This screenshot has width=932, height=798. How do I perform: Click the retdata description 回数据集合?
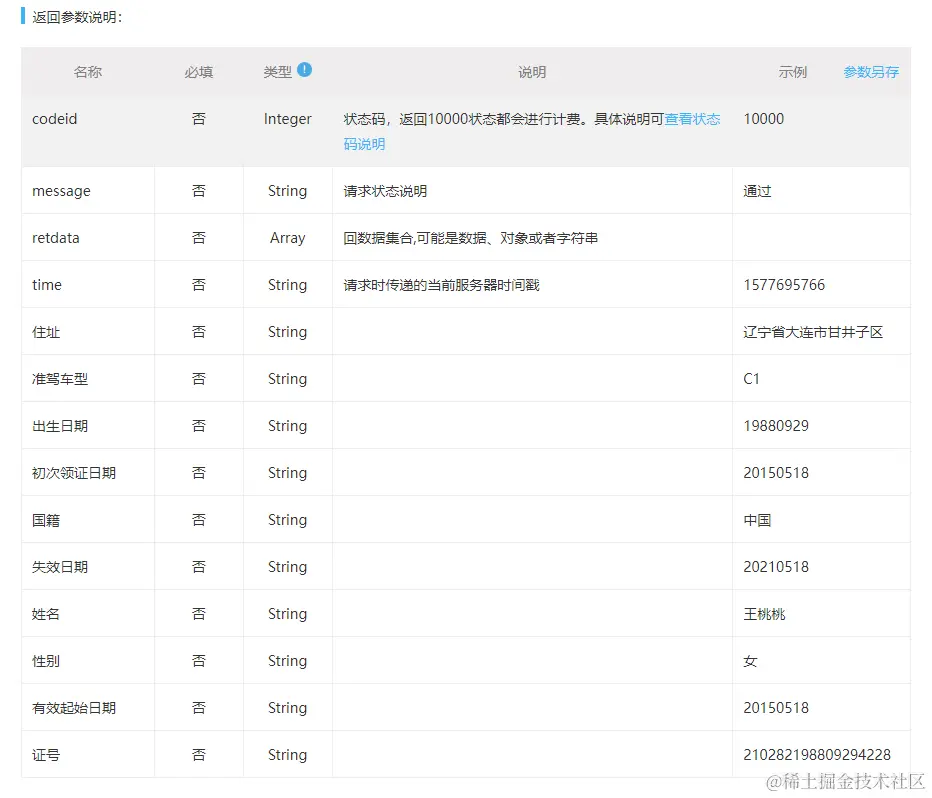point(471,238)
